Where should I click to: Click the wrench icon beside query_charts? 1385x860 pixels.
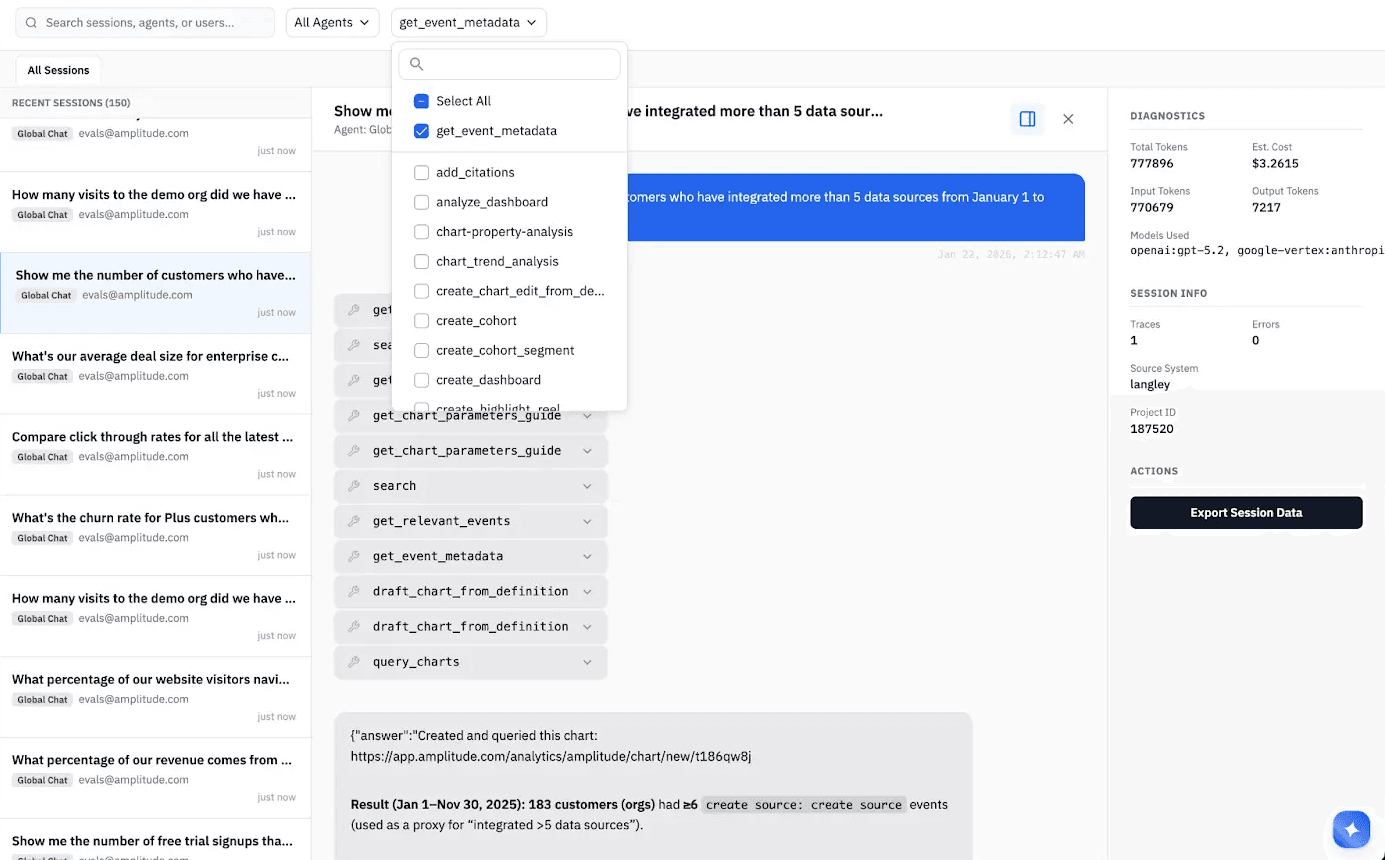coord(353,662)
